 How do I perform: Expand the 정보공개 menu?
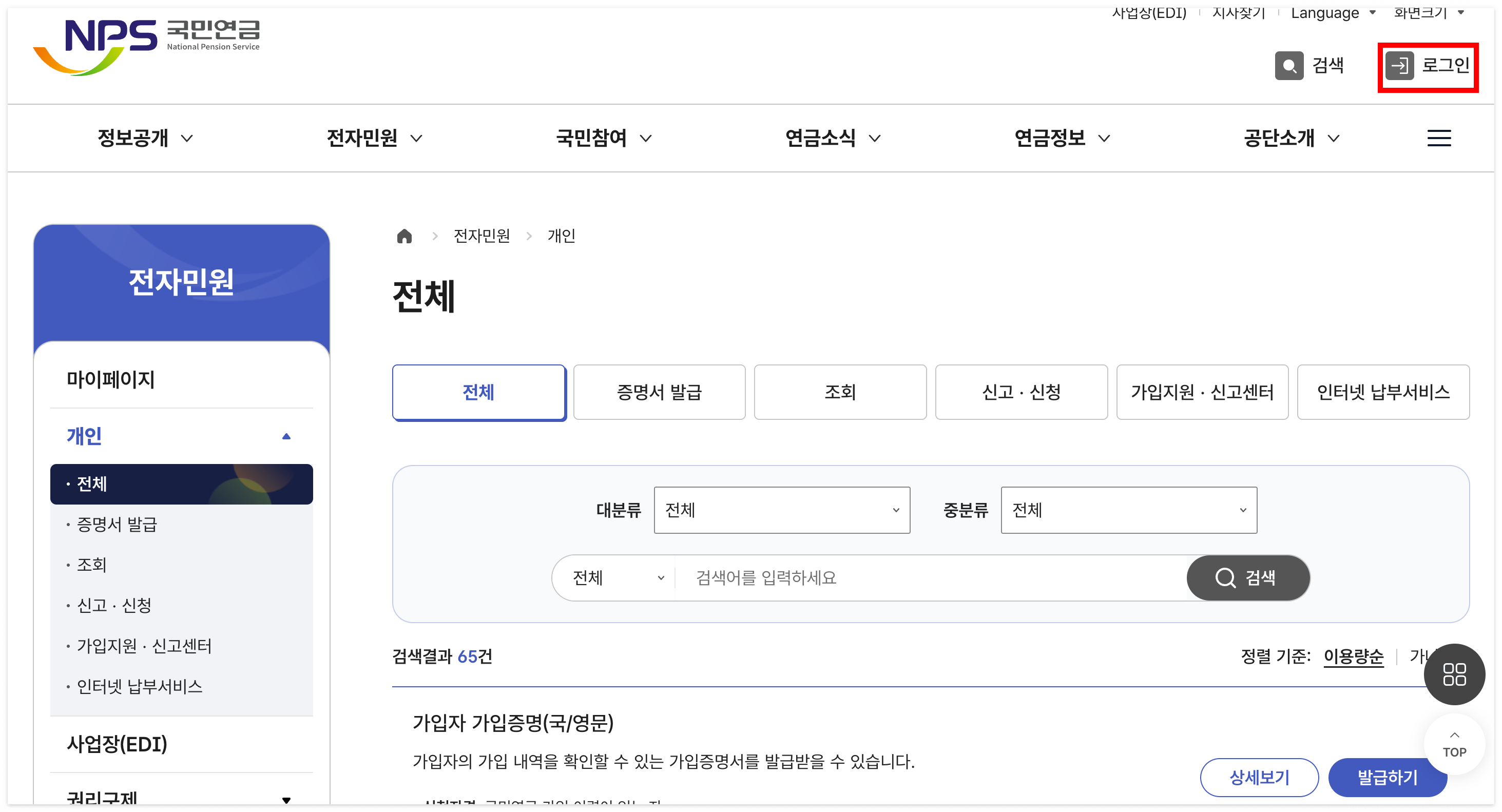click(x=145, y=138)
